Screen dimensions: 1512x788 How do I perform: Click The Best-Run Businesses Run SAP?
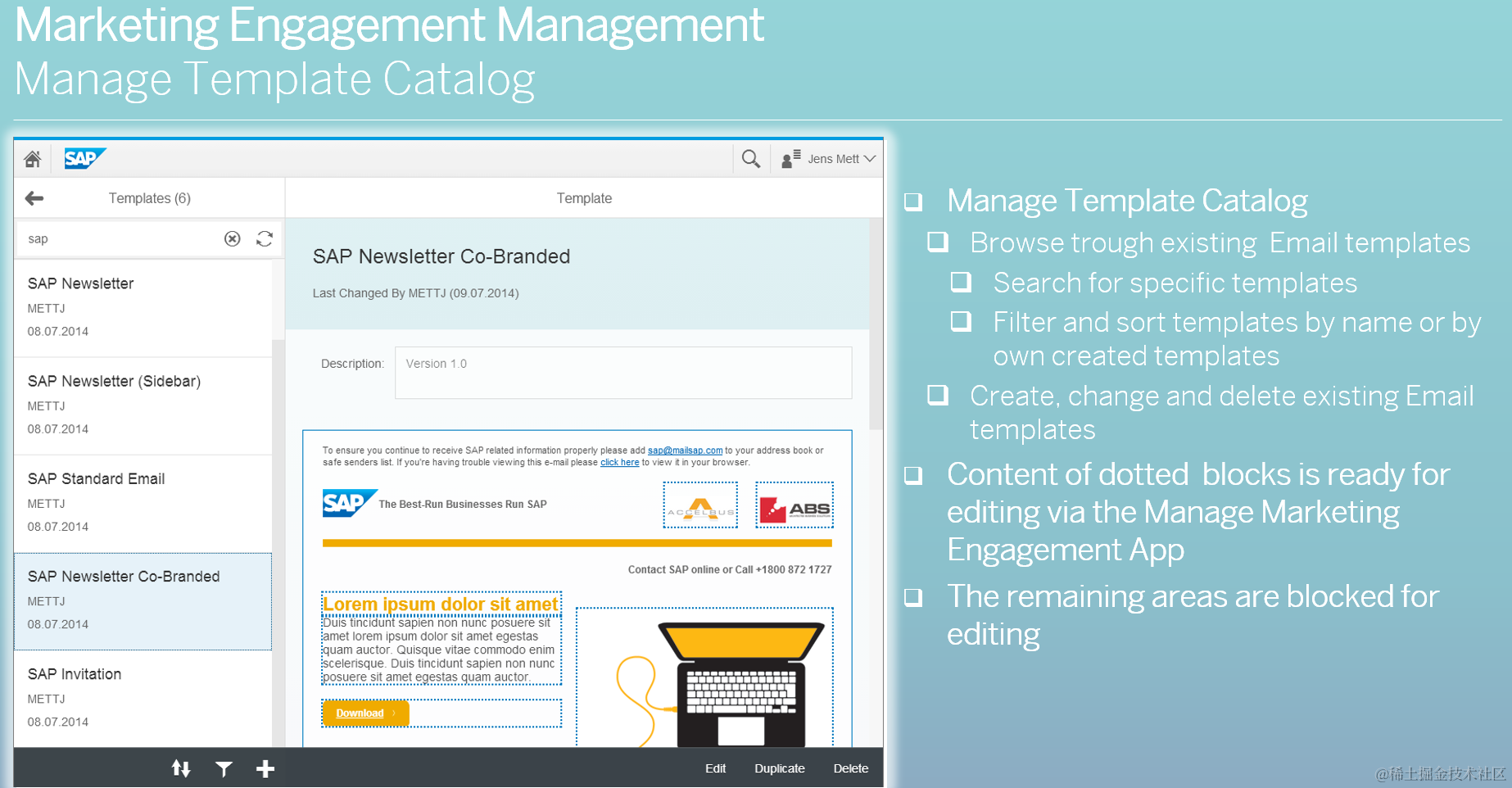[x=463, y=505]
